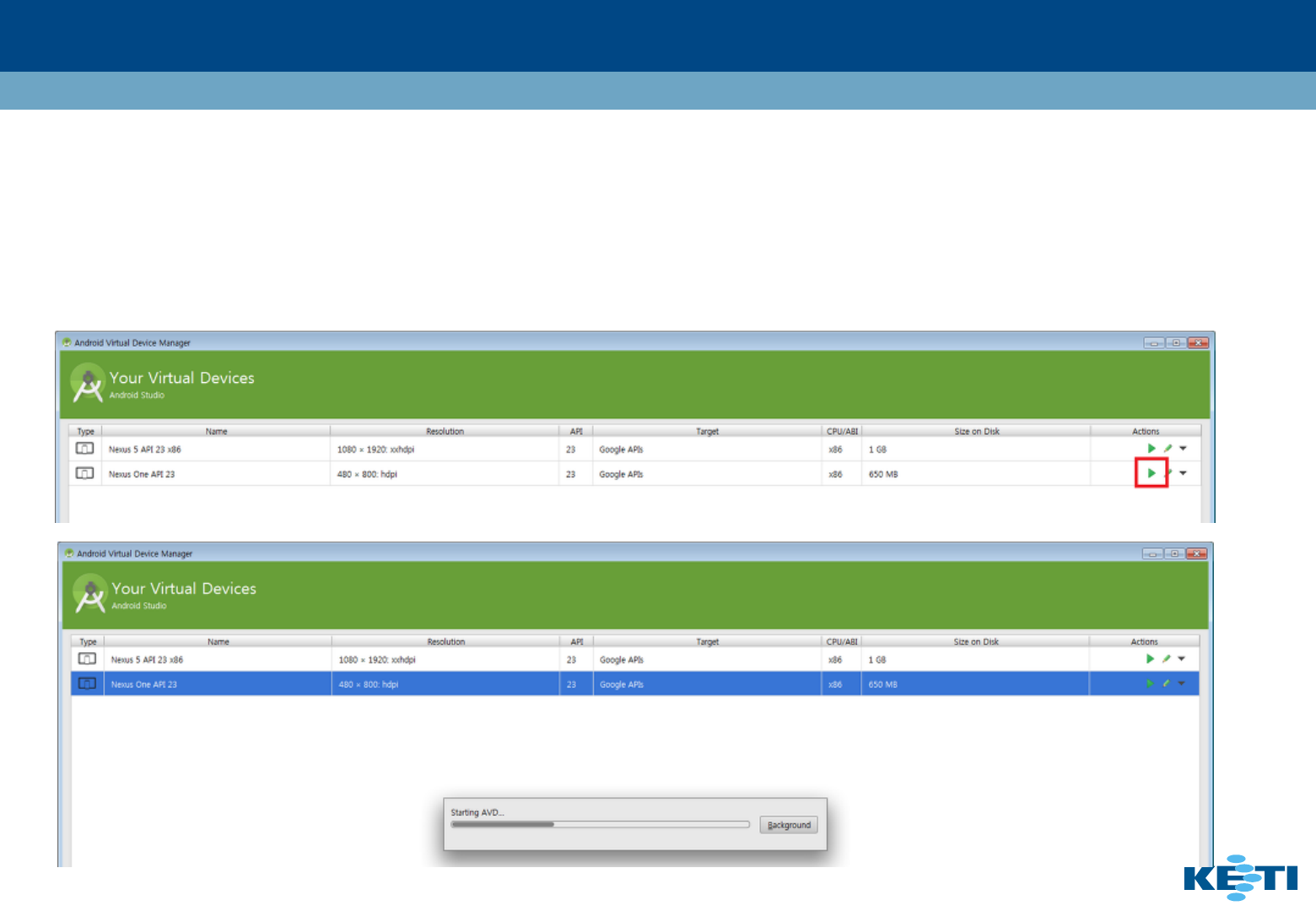This screenshot has height=911, width=1316.
Task: Edit Nexus One API 23 in upper window
Action: tap(1169, 473)
